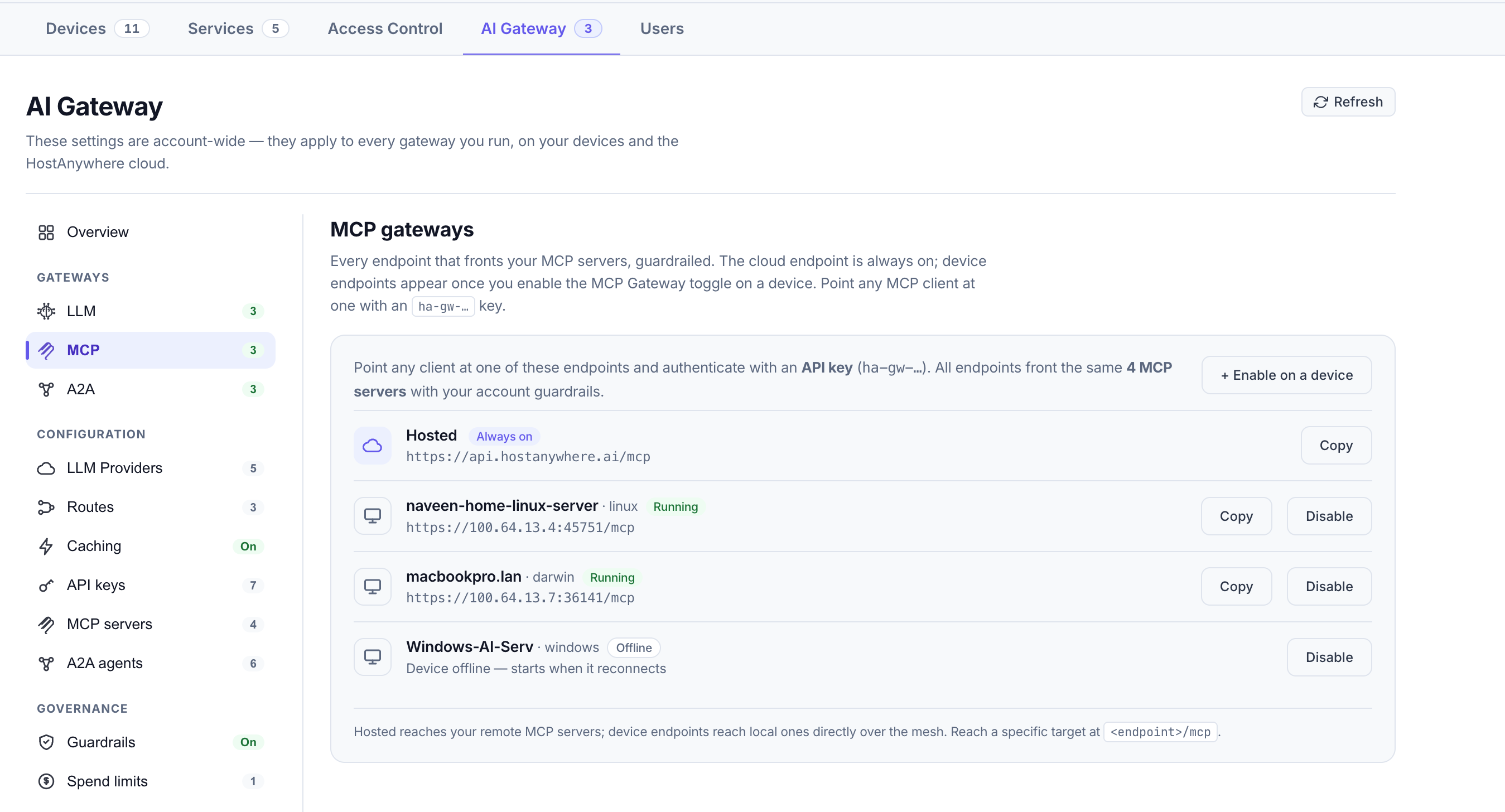Open the Access Control tab
This screenshot has height=812, width=1505.
tap(385, 28)
